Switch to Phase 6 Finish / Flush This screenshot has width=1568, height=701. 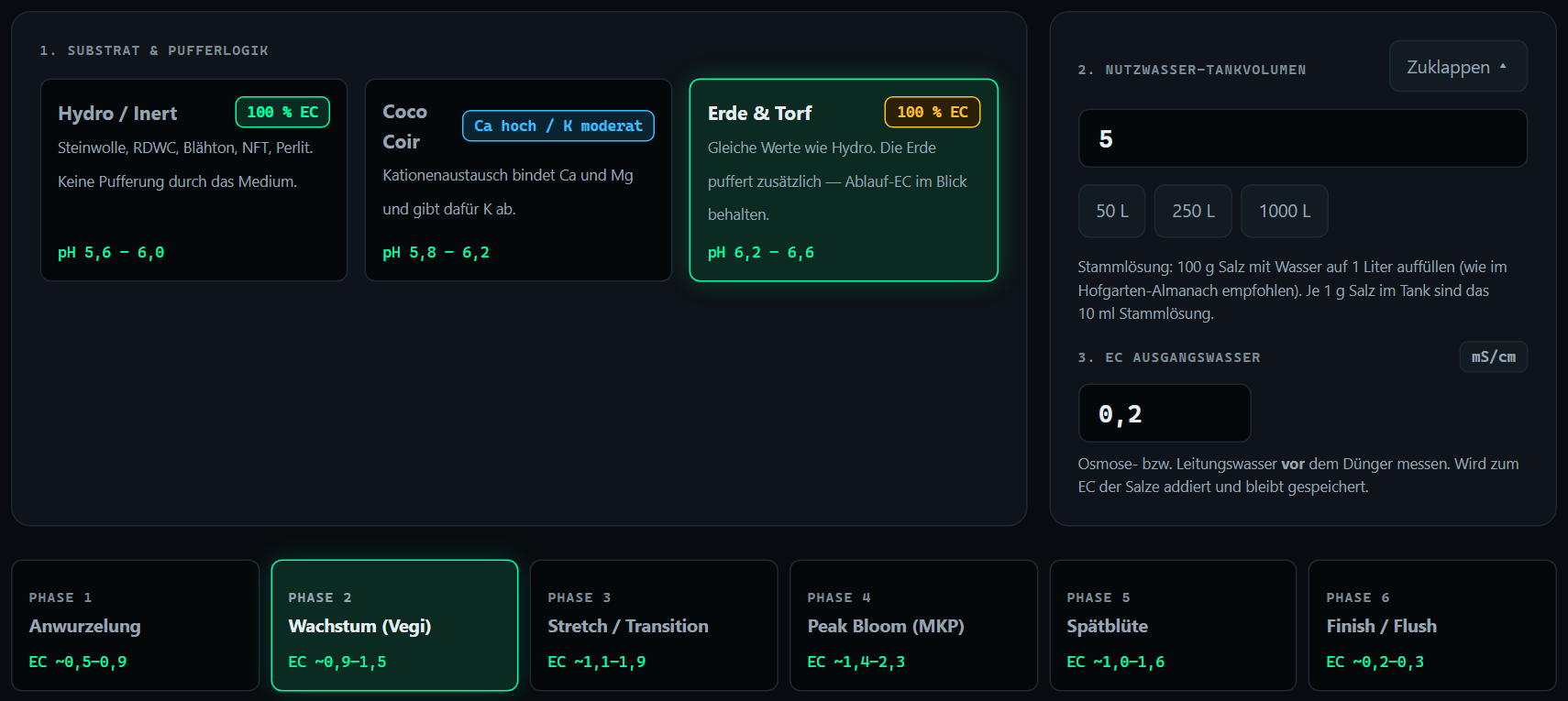[1432, 625]
